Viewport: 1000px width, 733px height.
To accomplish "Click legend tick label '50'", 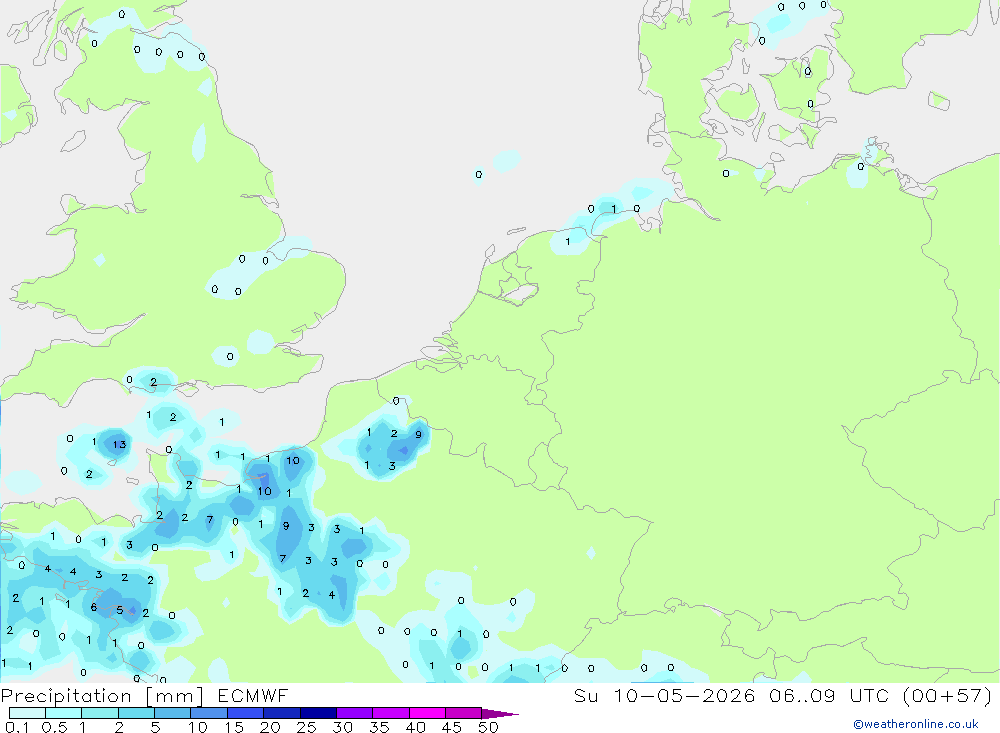I will click(x=488, y=727).
